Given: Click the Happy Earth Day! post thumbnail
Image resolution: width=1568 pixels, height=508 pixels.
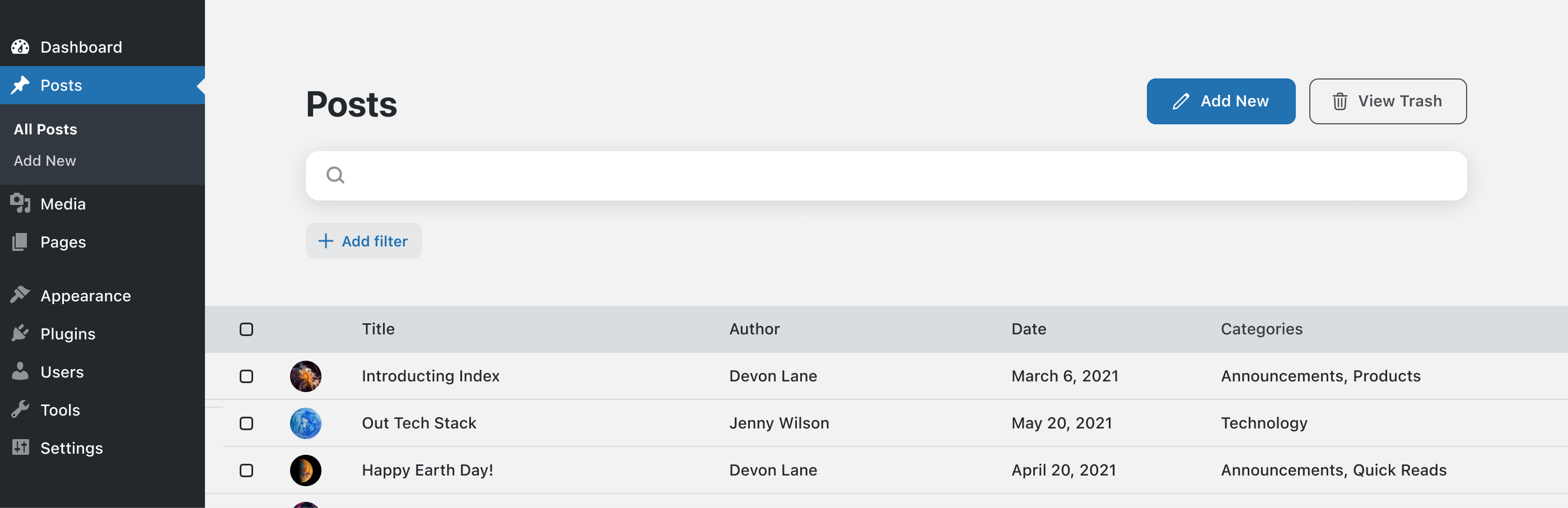Looking at the screenshot, I should (x=306, y=470).
